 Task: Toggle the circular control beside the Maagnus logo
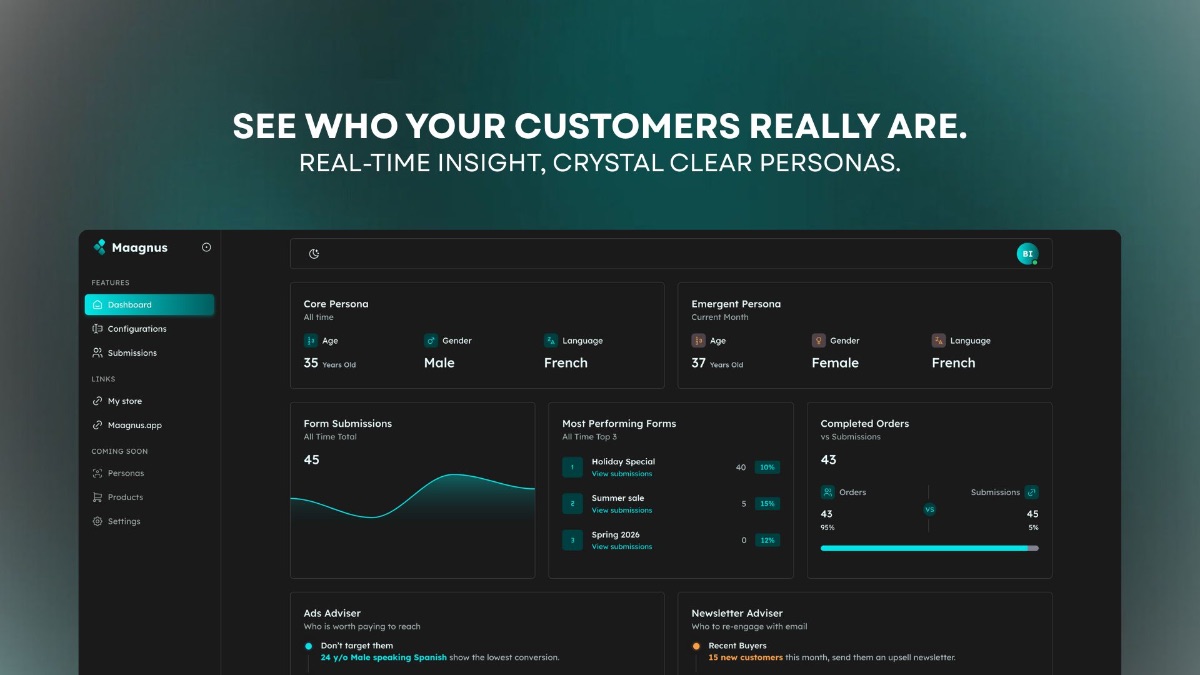tap(205, 247)
